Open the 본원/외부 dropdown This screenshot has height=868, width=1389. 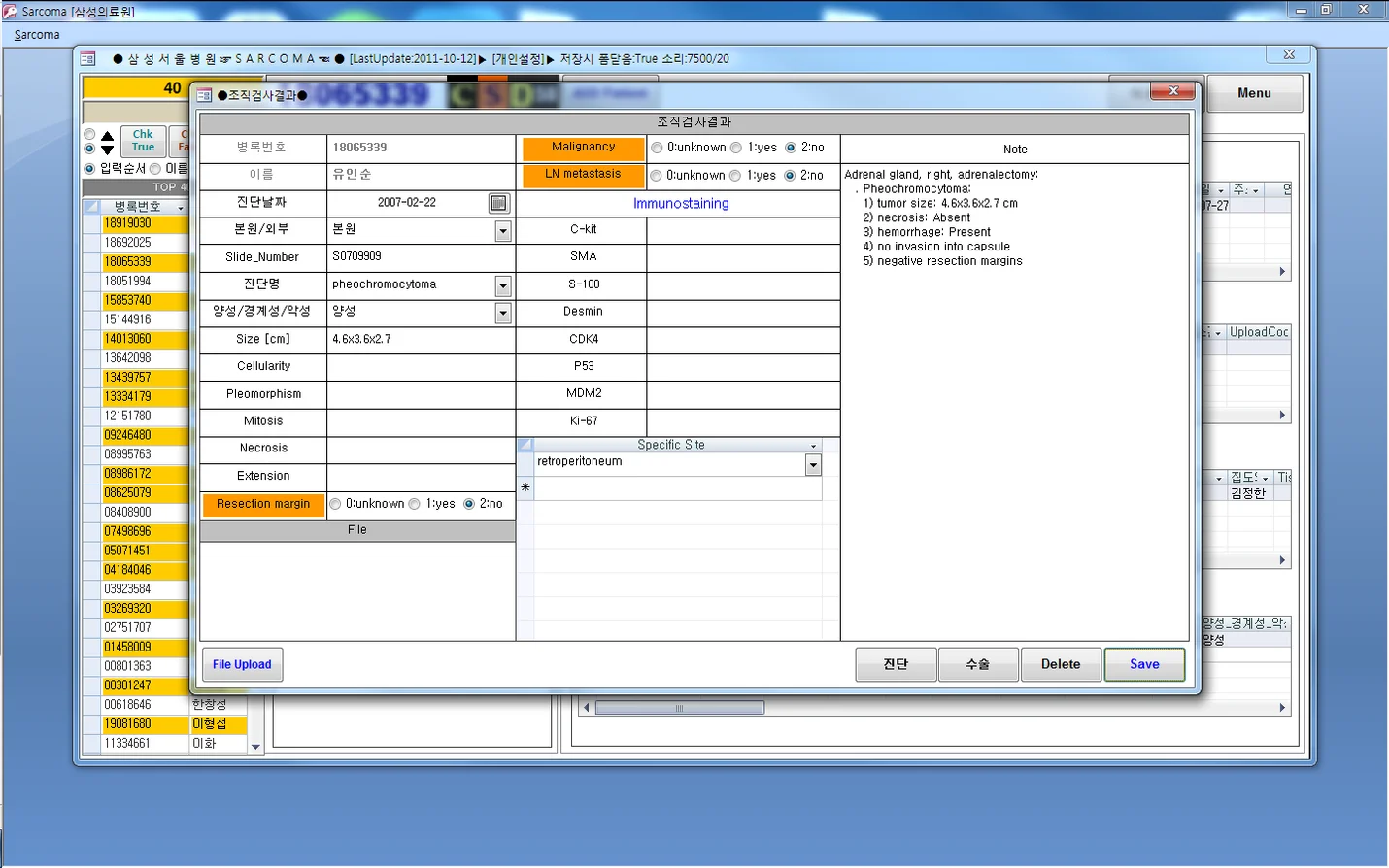(503, 230)
